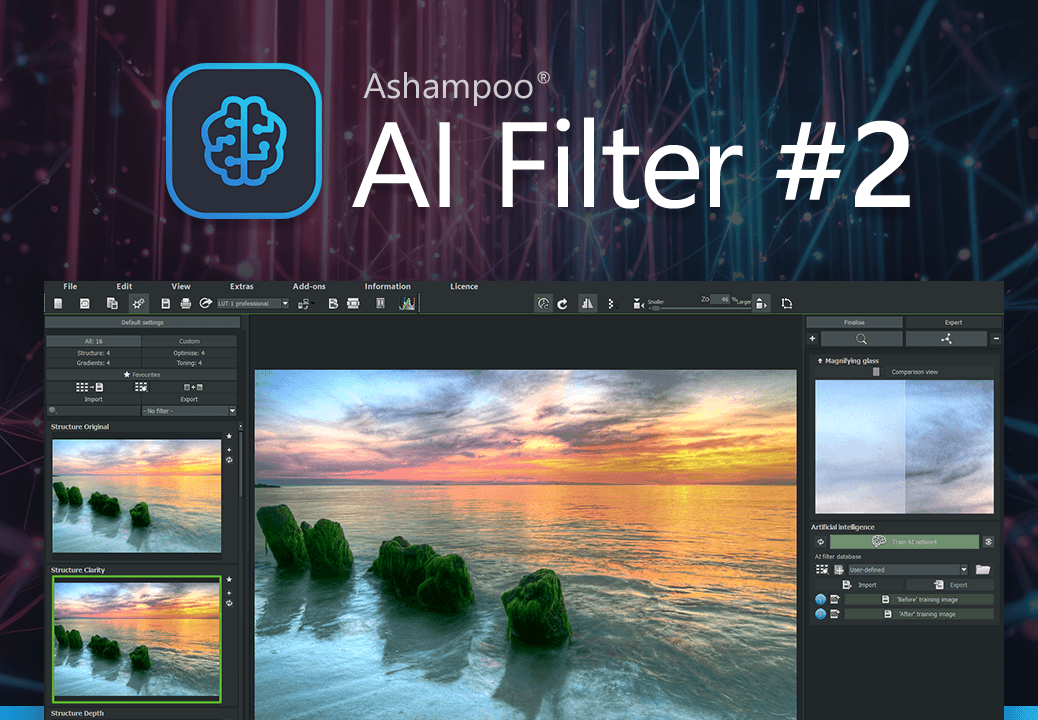Click the print toolbar icon

(185, 304)
